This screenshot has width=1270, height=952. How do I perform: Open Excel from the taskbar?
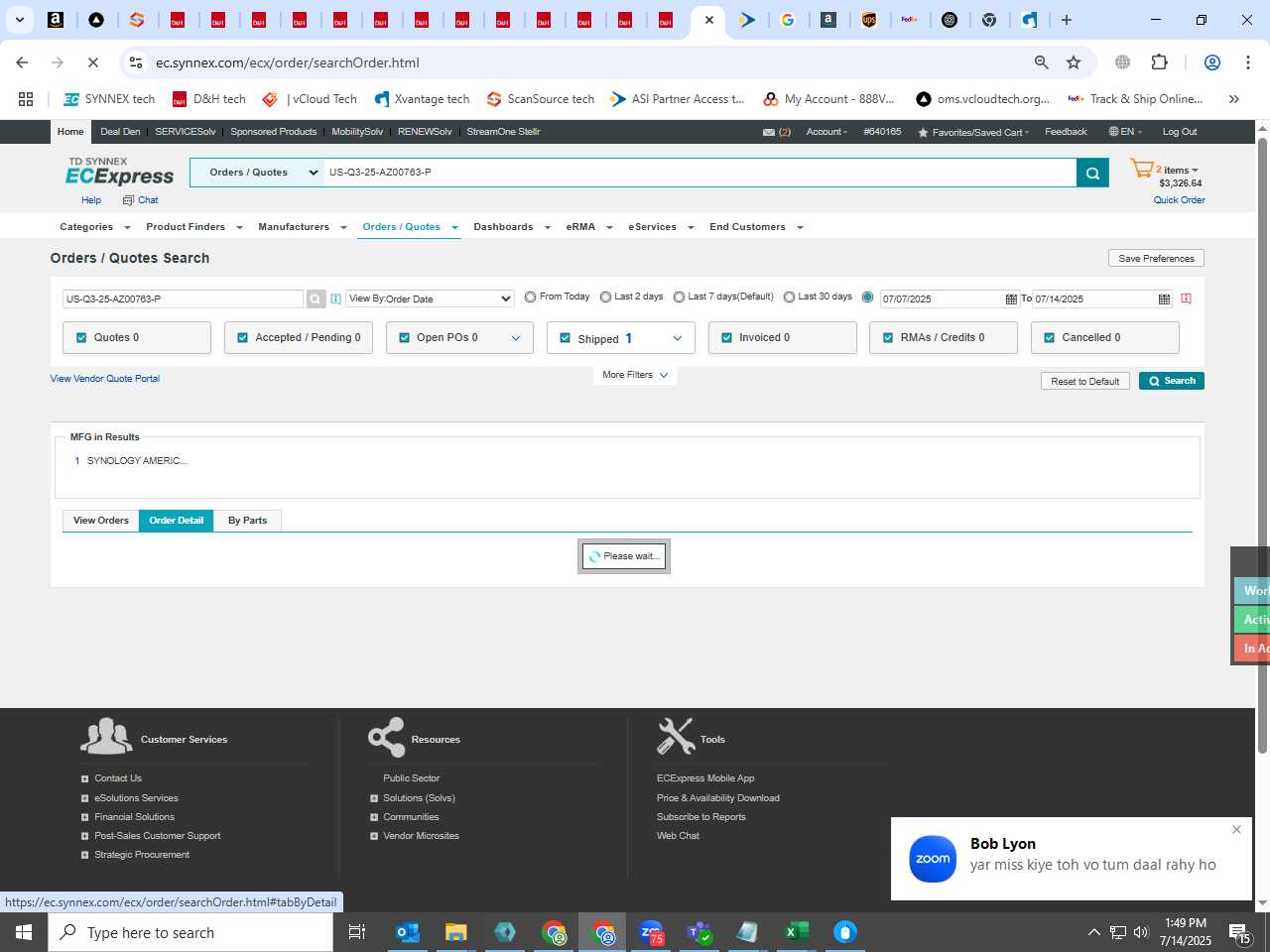[x=795, y=932]
